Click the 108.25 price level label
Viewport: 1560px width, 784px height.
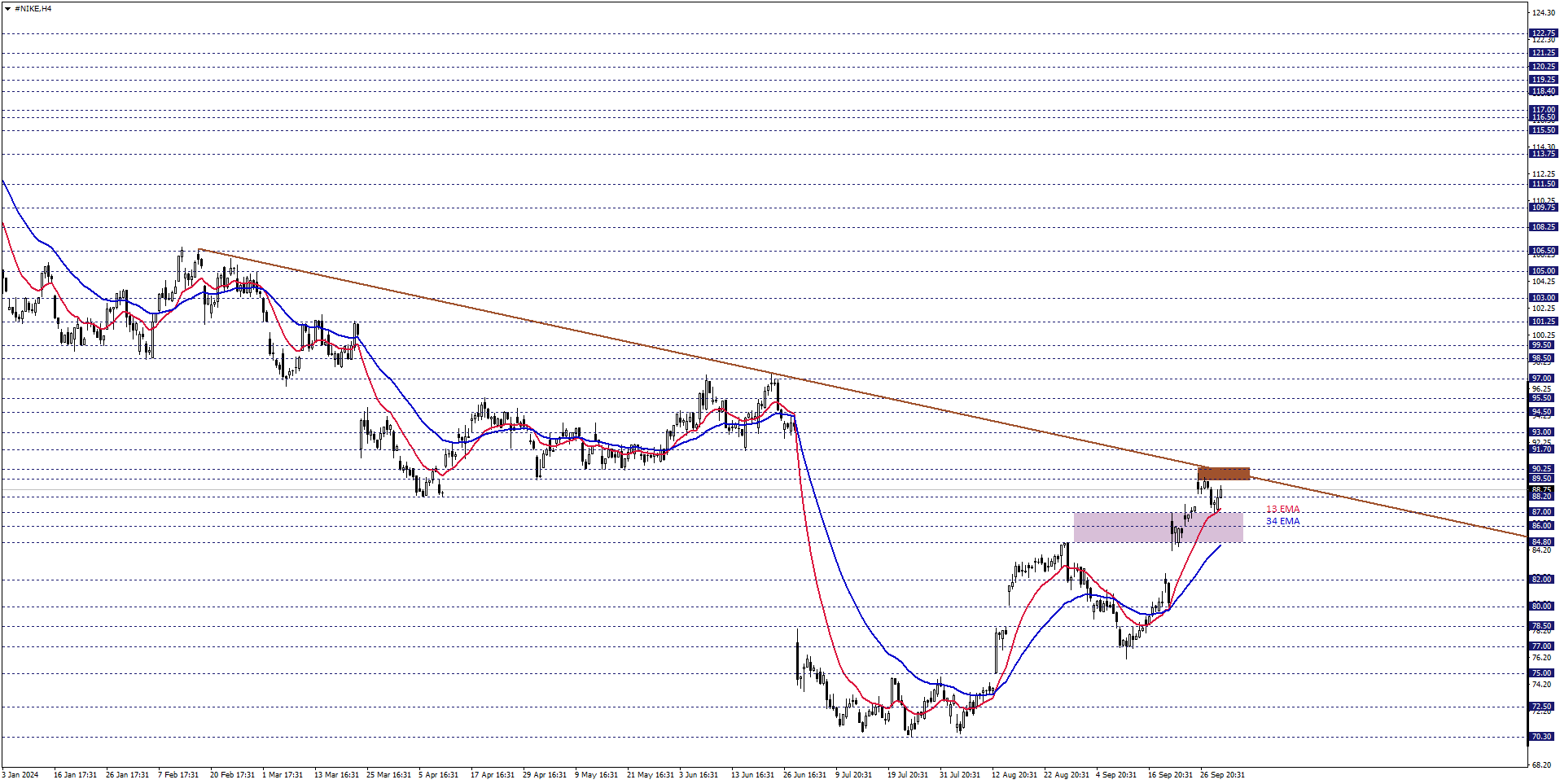pyautogui.click(x=1543, y=227)
